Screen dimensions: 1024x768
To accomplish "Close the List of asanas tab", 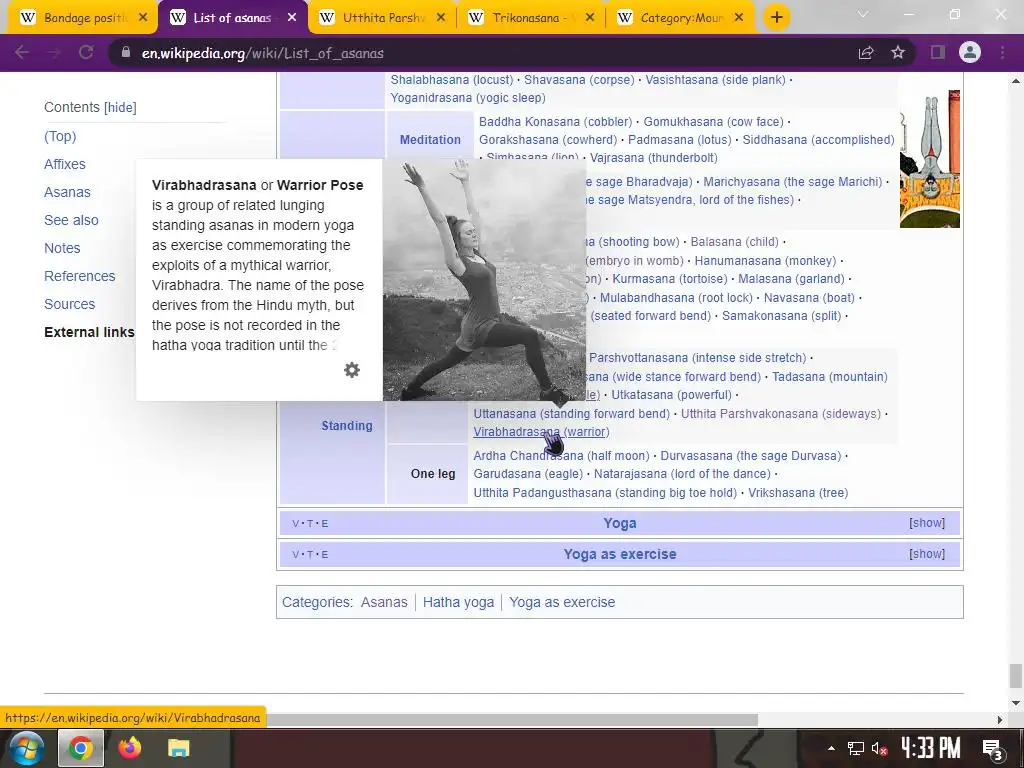I will (292, 18).
